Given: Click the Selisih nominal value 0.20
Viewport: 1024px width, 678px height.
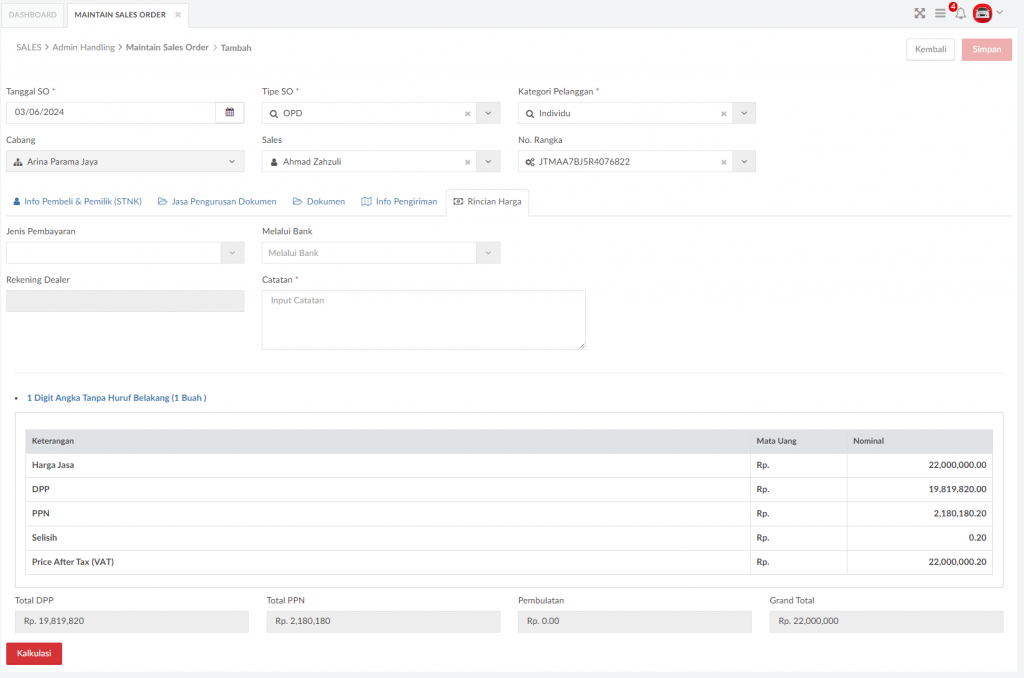Looking at the screenshot, I should pyautogui.click(x=978, y=538).
